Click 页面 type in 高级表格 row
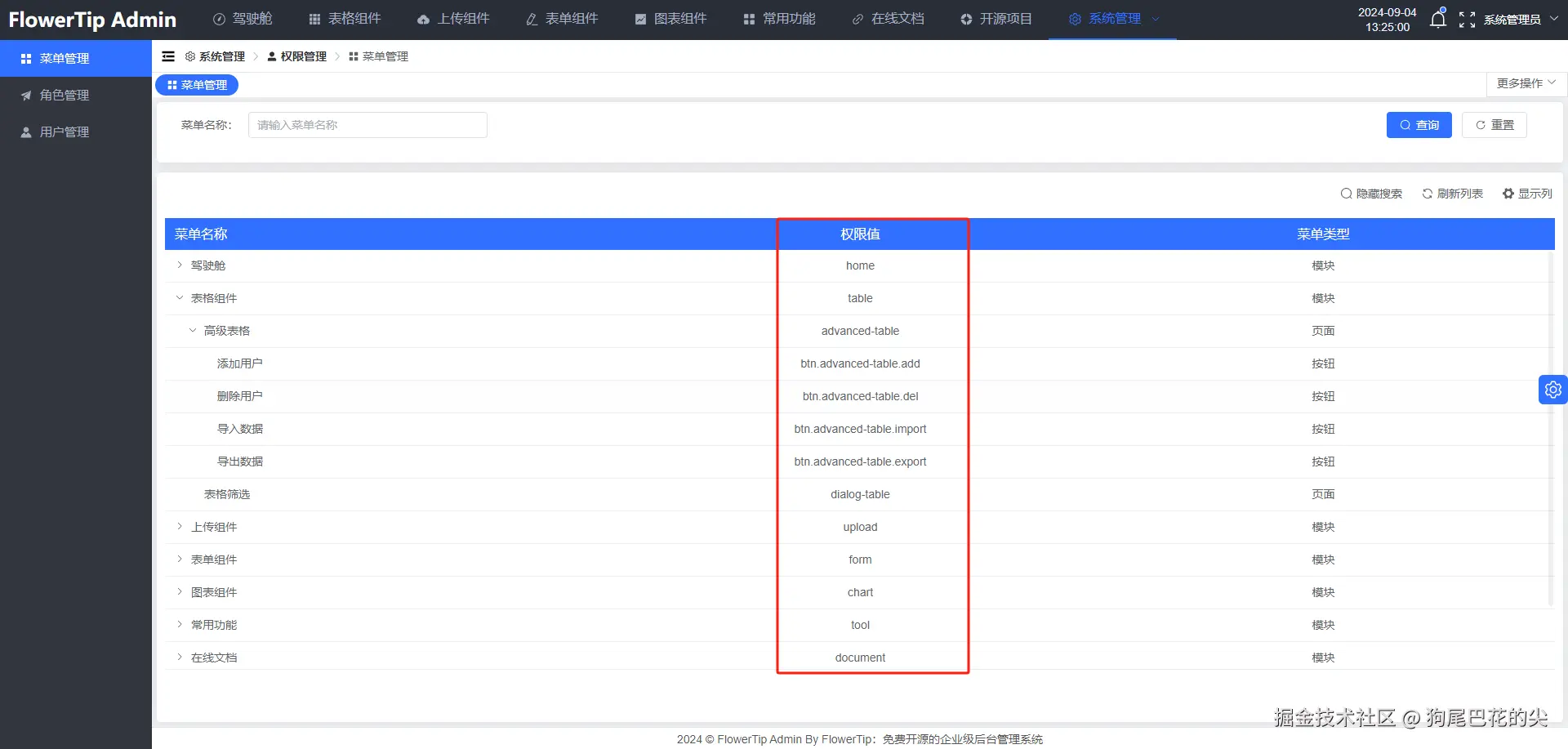Viewport: 1568px width, 749px height. 1323,331
